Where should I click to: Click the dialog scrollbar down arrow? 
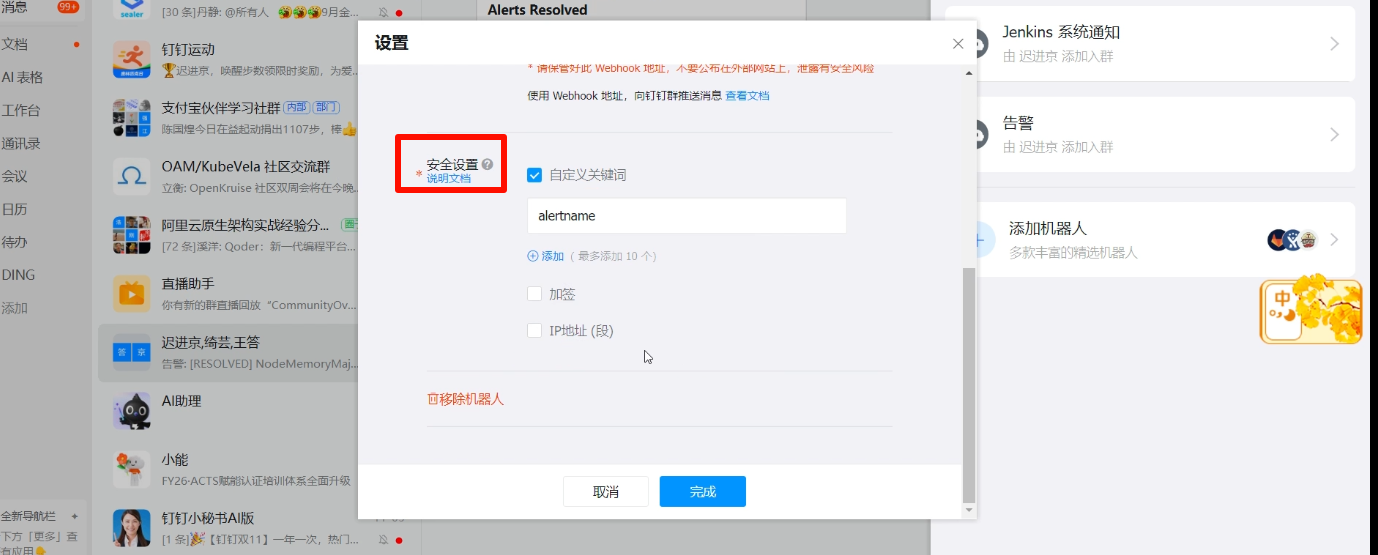968,510
